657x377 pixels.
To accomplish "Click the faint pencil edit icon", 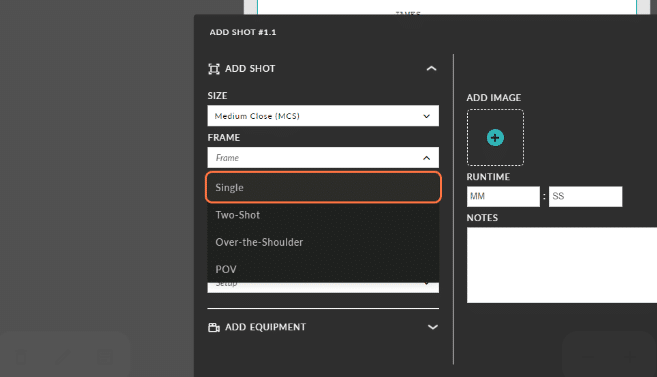I will [63, 357].
